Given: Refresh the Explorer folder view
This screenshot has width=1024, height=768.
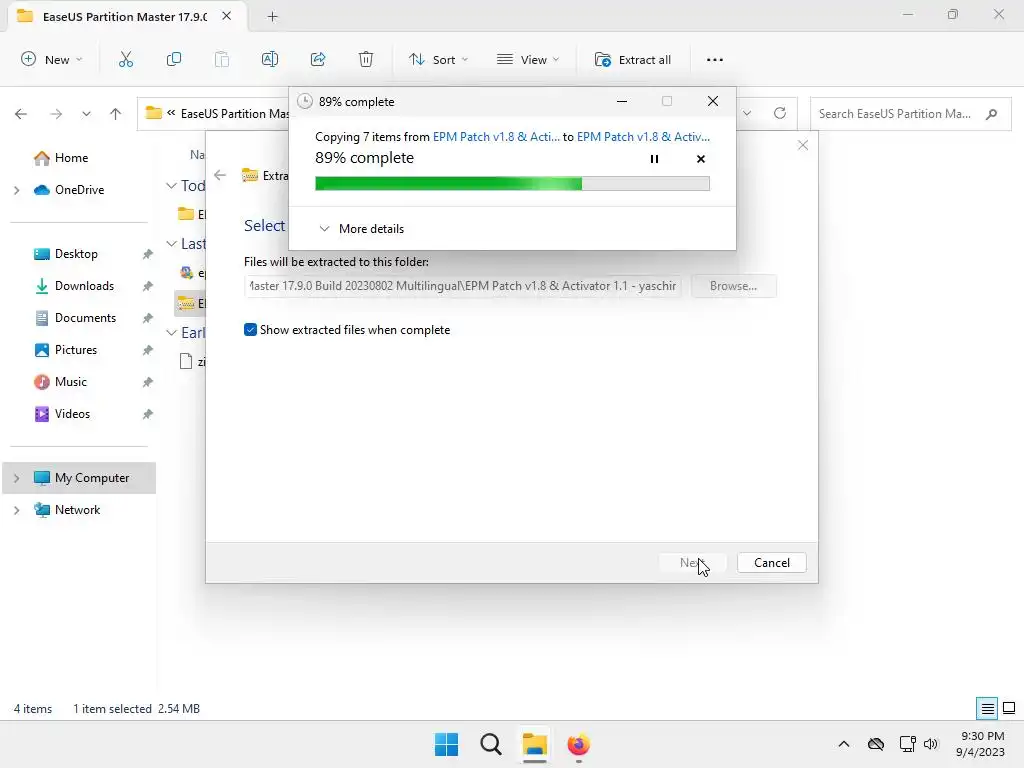Looking at the screenshot, I should [780, 113].
